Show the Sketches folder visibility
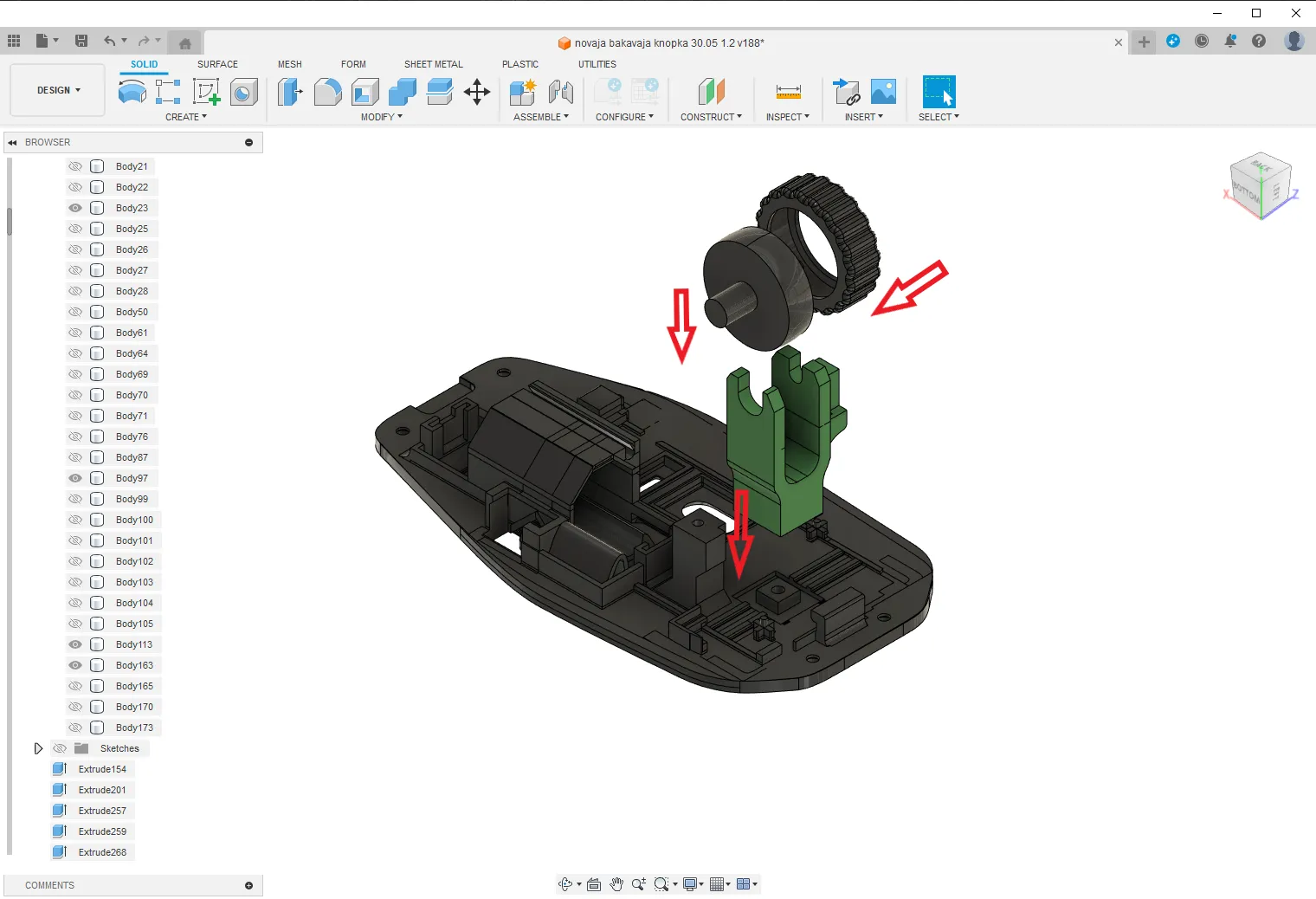Viewport: 1316px width, 899px height. point(60,748)
